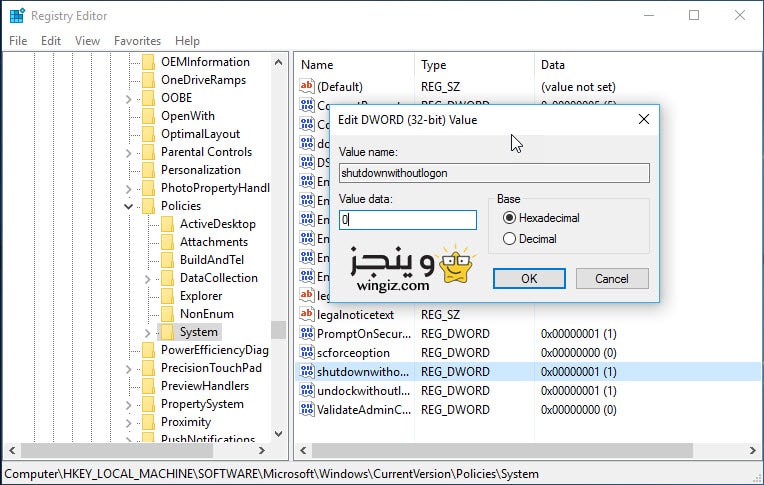
Task: Open the Favorites menu
Action: point(137,41)
